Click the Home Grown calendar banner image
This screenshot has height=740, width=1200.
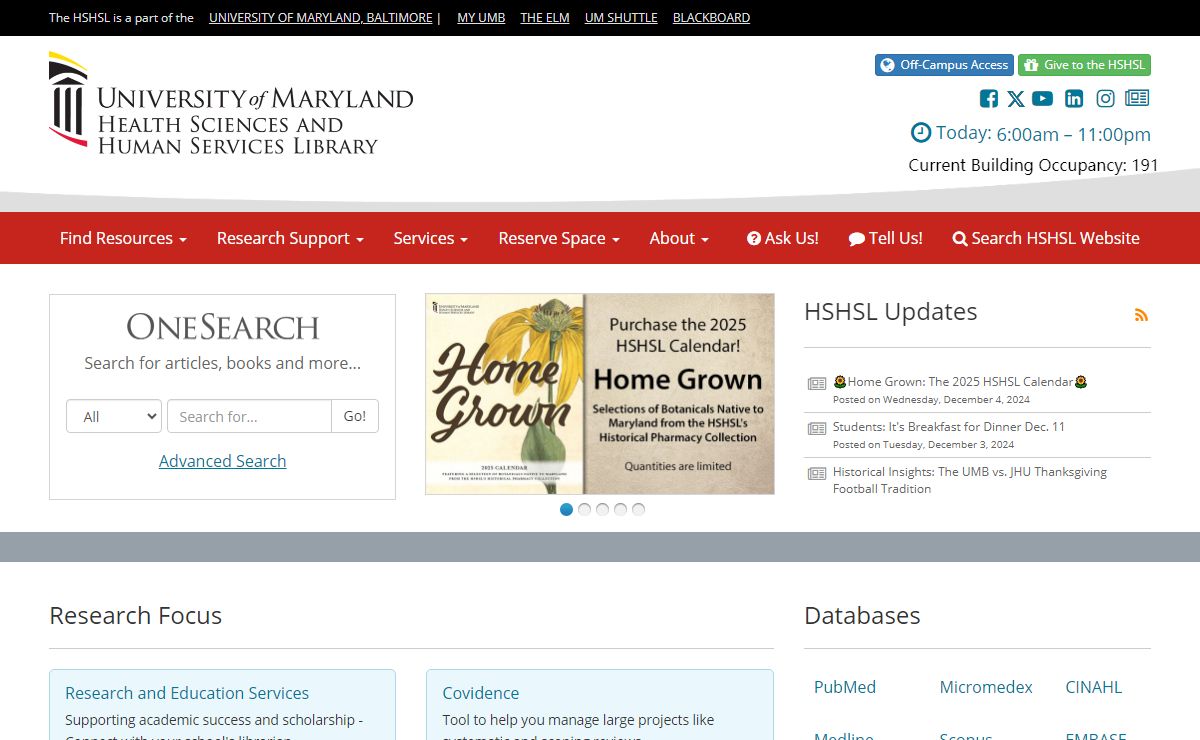[x=600, y=394]
